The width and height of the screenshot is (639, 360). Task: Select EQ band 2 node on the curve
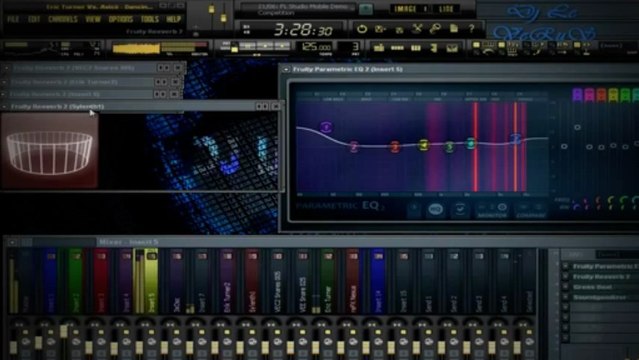pyautogui.click(x=354, y=146)
